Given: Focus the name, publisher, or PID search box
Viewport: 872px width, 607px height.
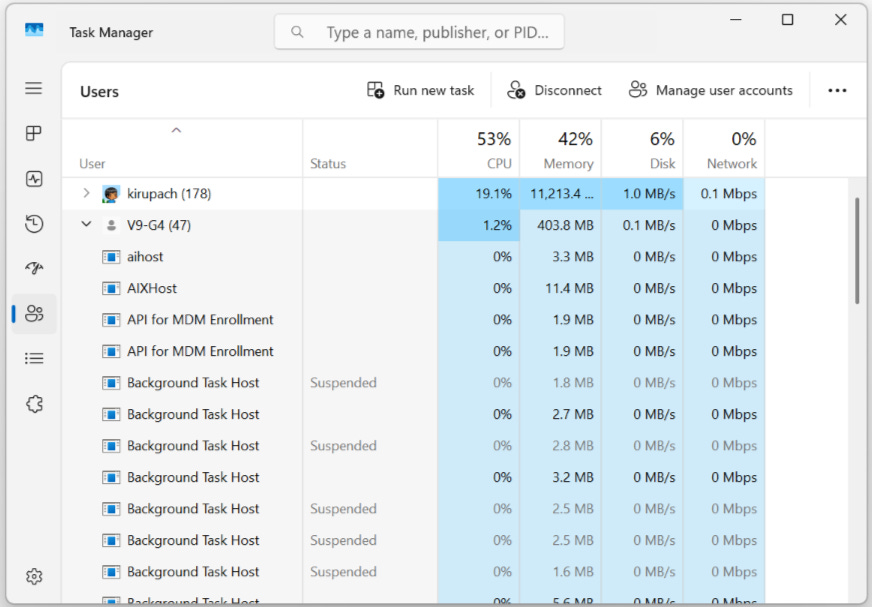Looking at the screenshot, I should pos(419,32).
